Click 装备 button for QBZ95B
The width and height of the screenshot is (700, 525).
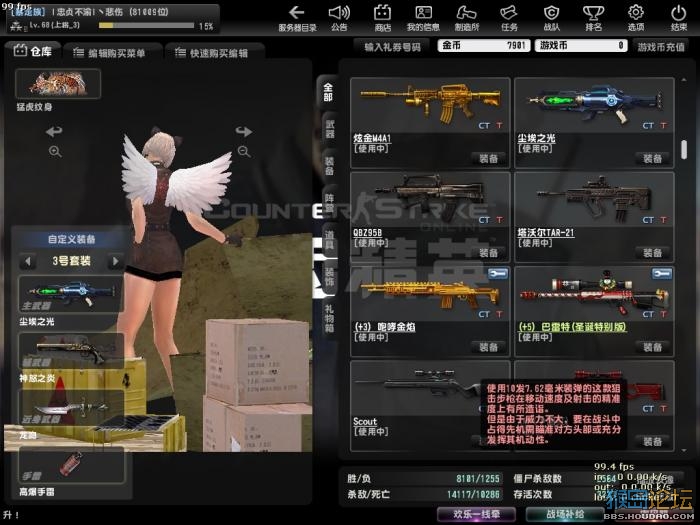pos(488,253)
